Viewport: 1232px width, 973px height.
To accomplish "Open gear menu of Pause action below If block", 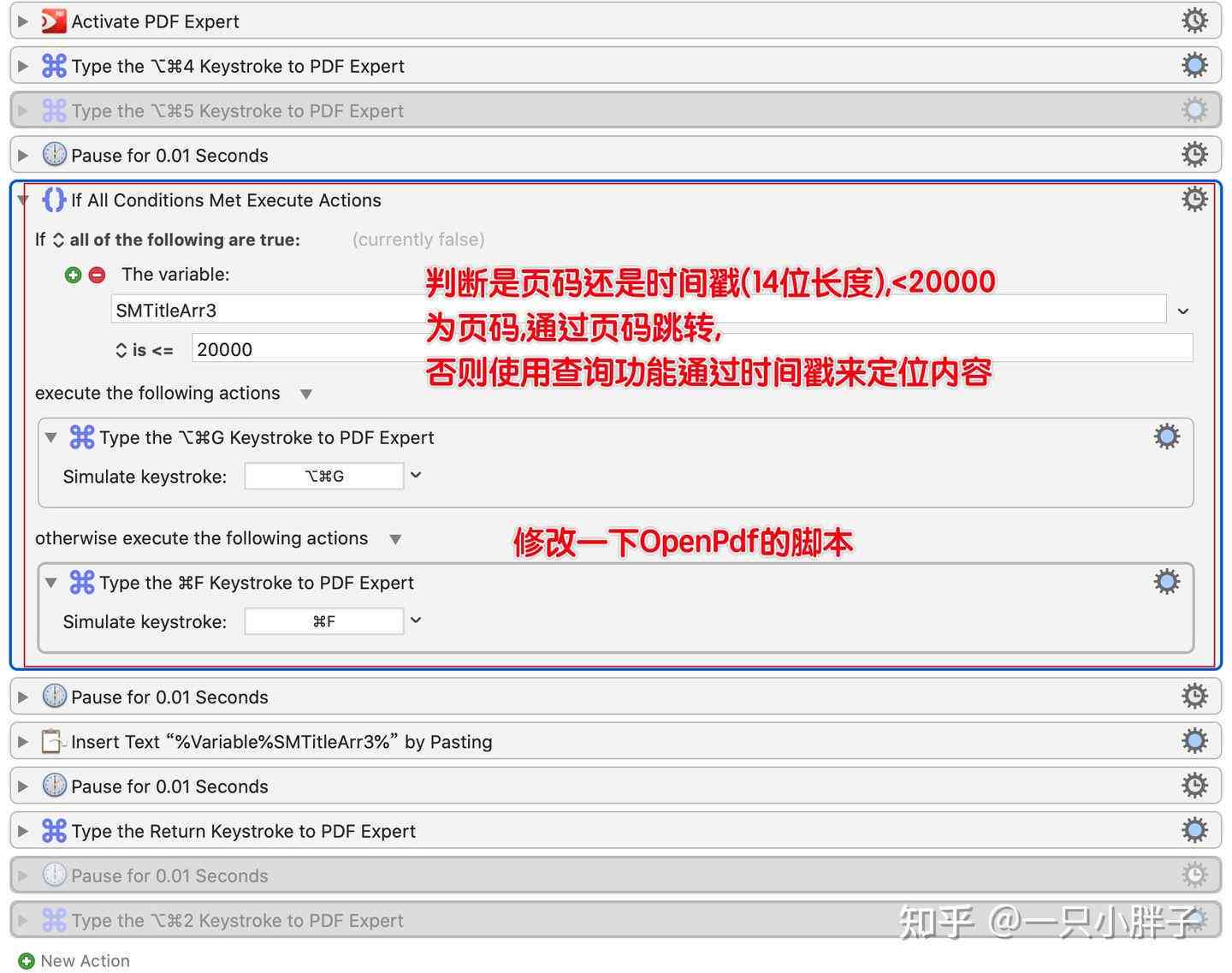I will pos(1194,697).
